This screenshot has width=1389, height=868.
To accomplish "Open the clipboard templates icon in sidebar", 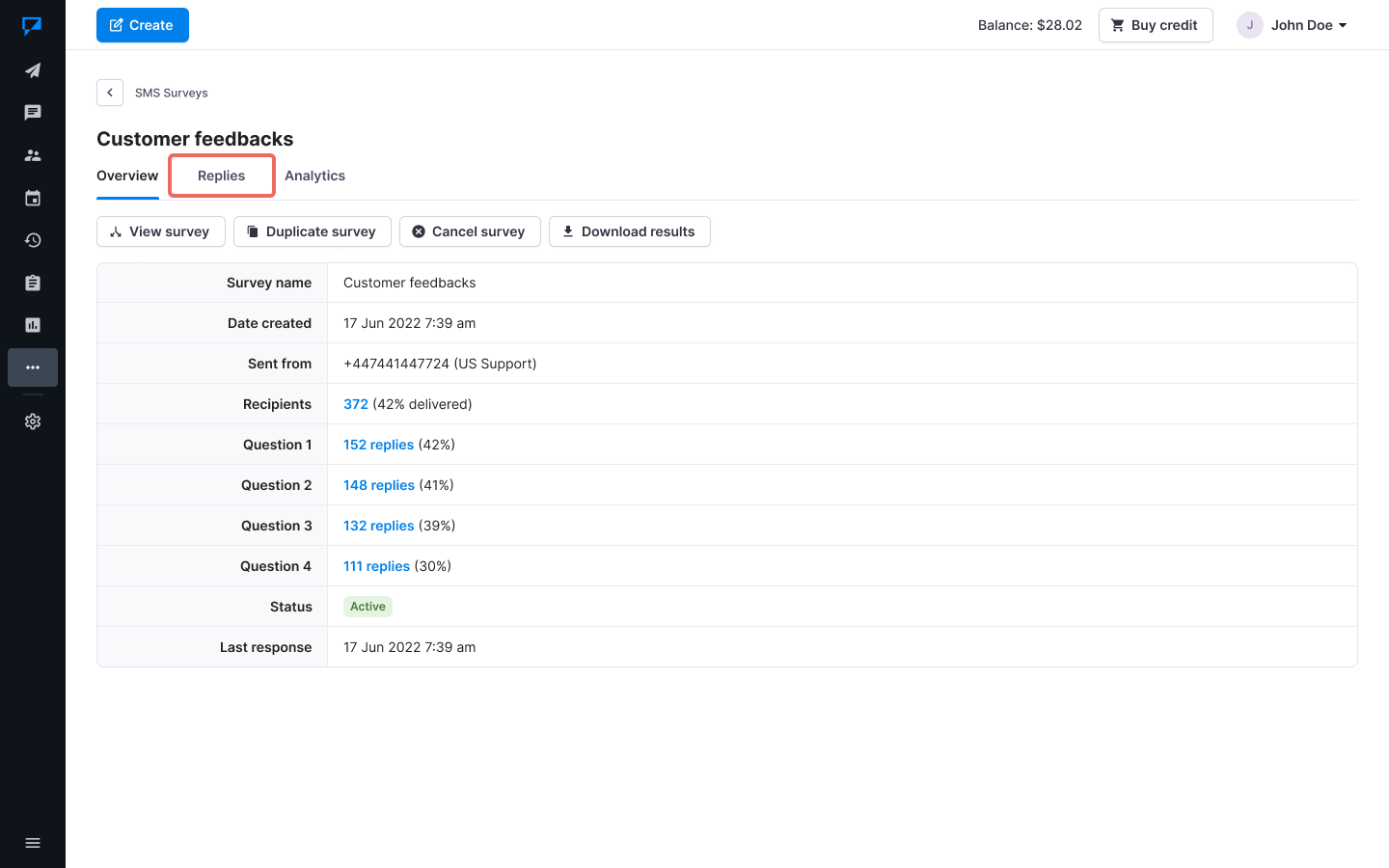I will pyautogui.click(x=33, y=283).
